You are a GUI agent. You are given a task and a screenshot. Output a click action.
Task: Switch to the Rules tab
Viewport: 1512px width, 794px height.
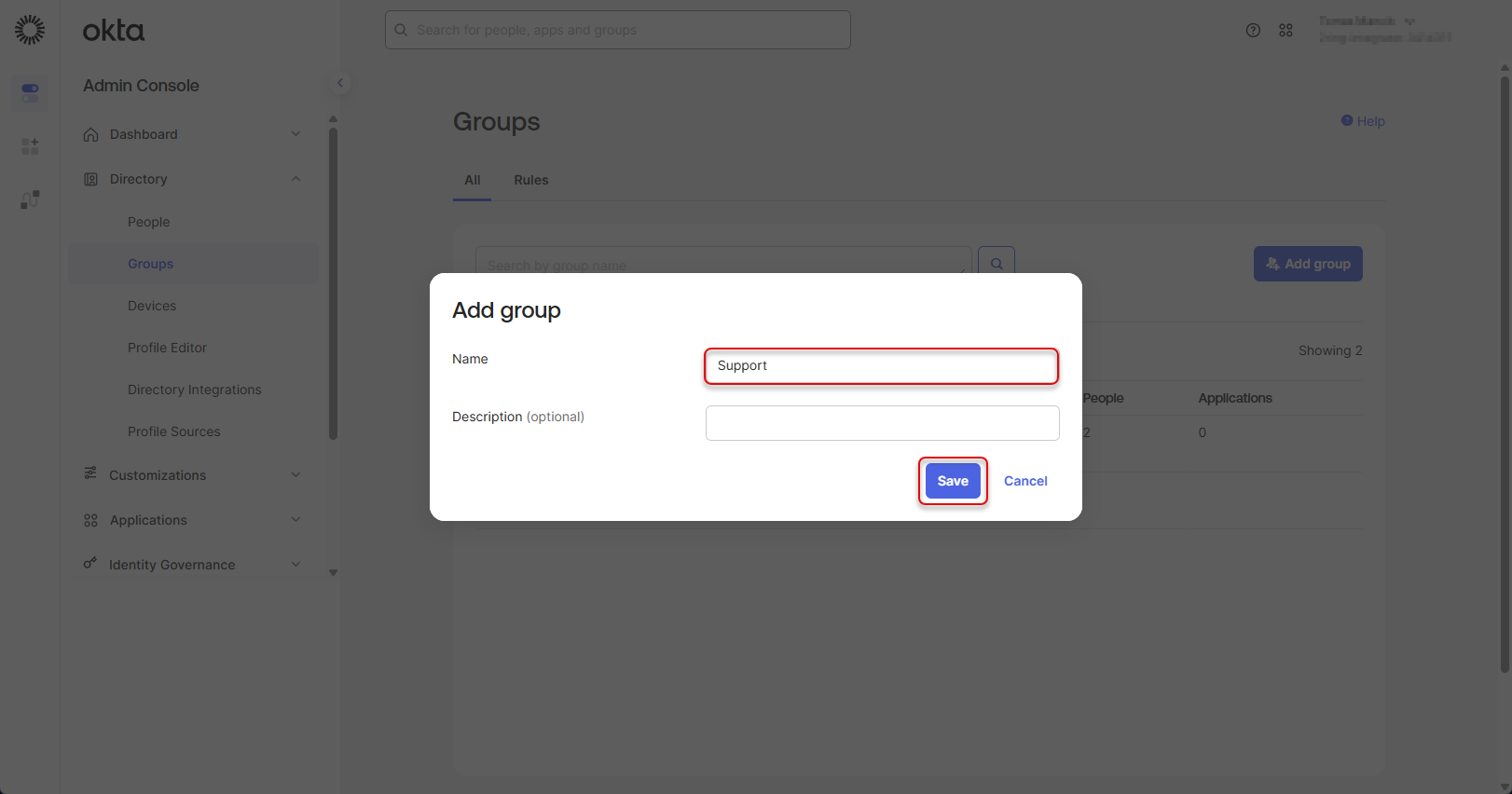coord(531,180)
